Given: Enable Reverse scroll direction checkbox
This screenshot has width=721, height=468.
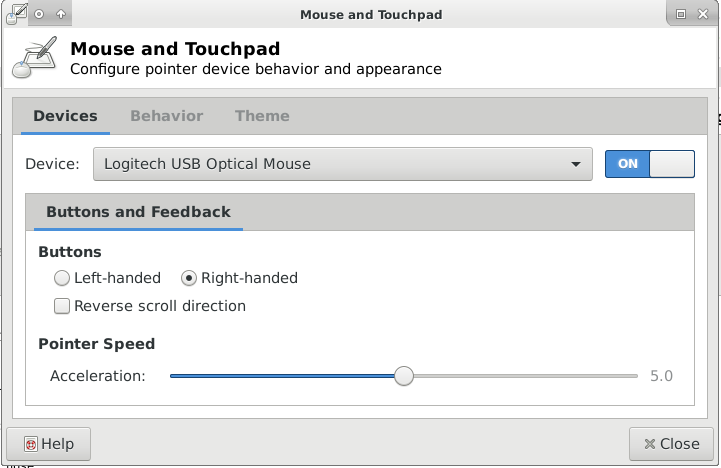Looking at the screenshot, I should (62, 306).
